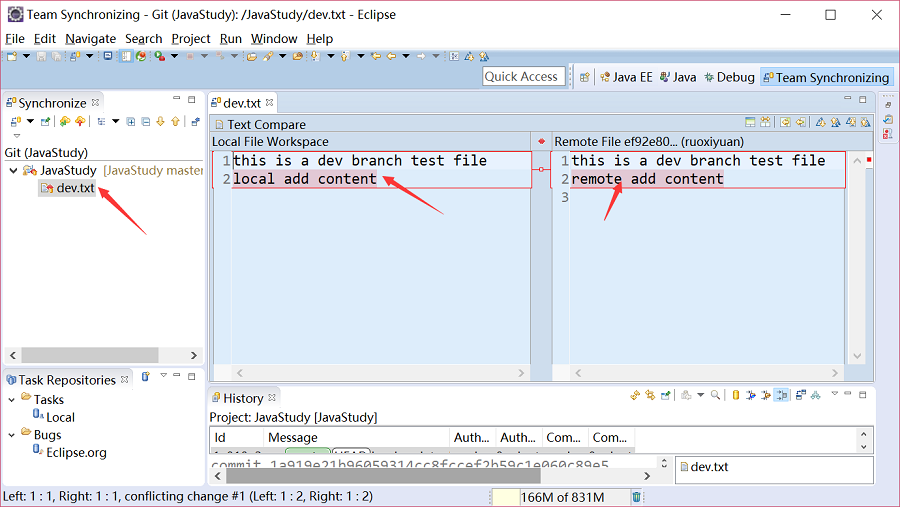Empty memory with the garbage collector trash icon

637,497
